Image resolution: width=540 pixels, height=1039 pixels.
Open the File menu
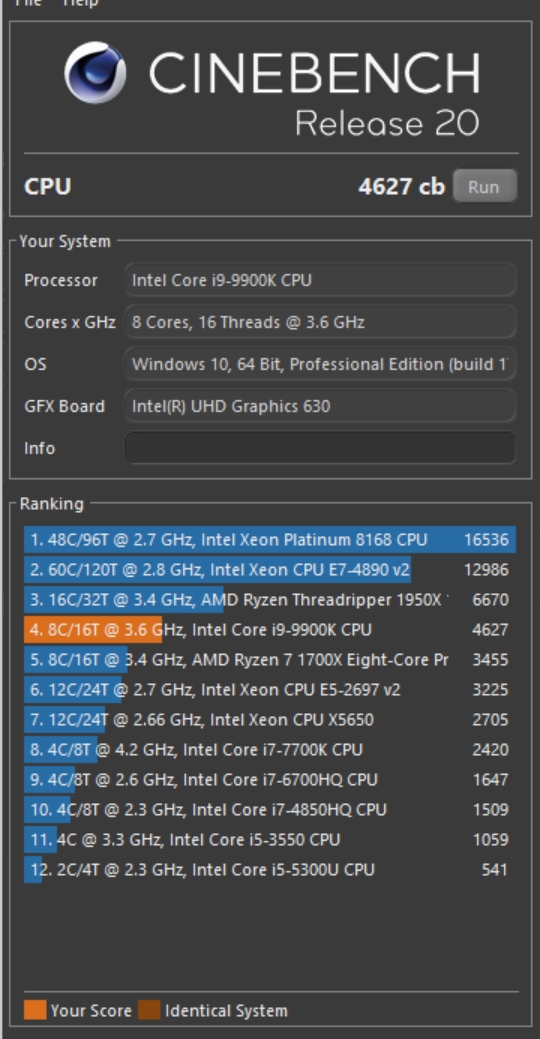28,3
